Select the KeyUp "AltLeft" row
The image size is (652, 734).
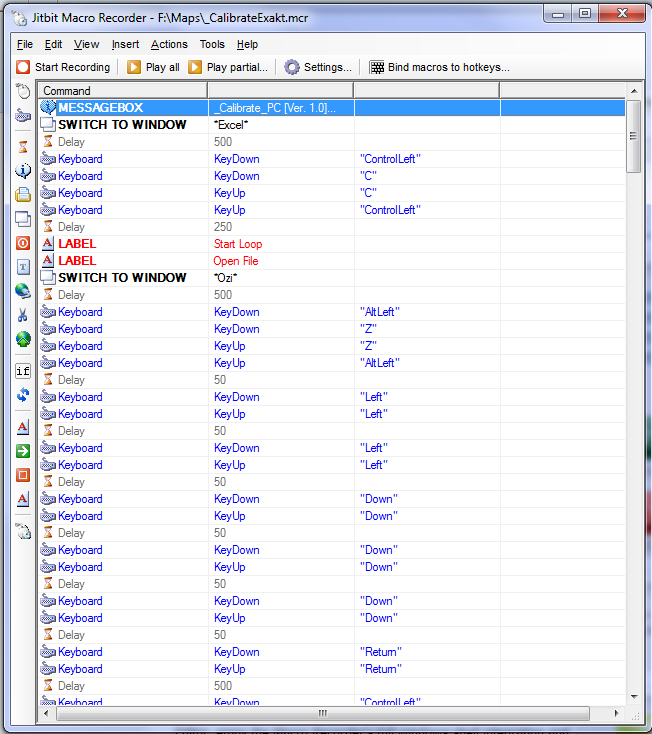pyautogui.click(x=332, y=363)
